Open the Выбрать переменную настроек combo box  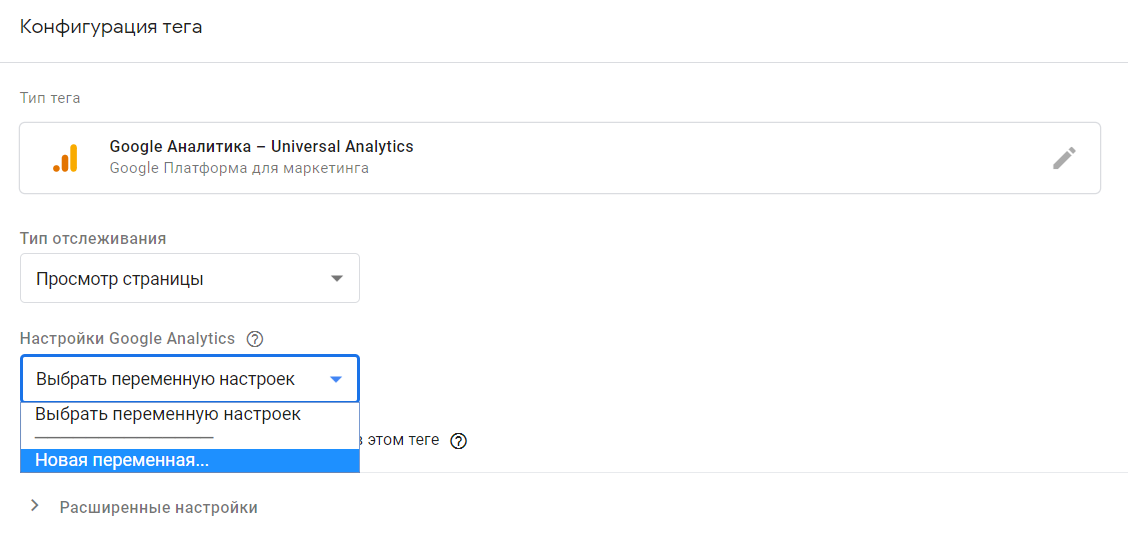tap(190, 379)
